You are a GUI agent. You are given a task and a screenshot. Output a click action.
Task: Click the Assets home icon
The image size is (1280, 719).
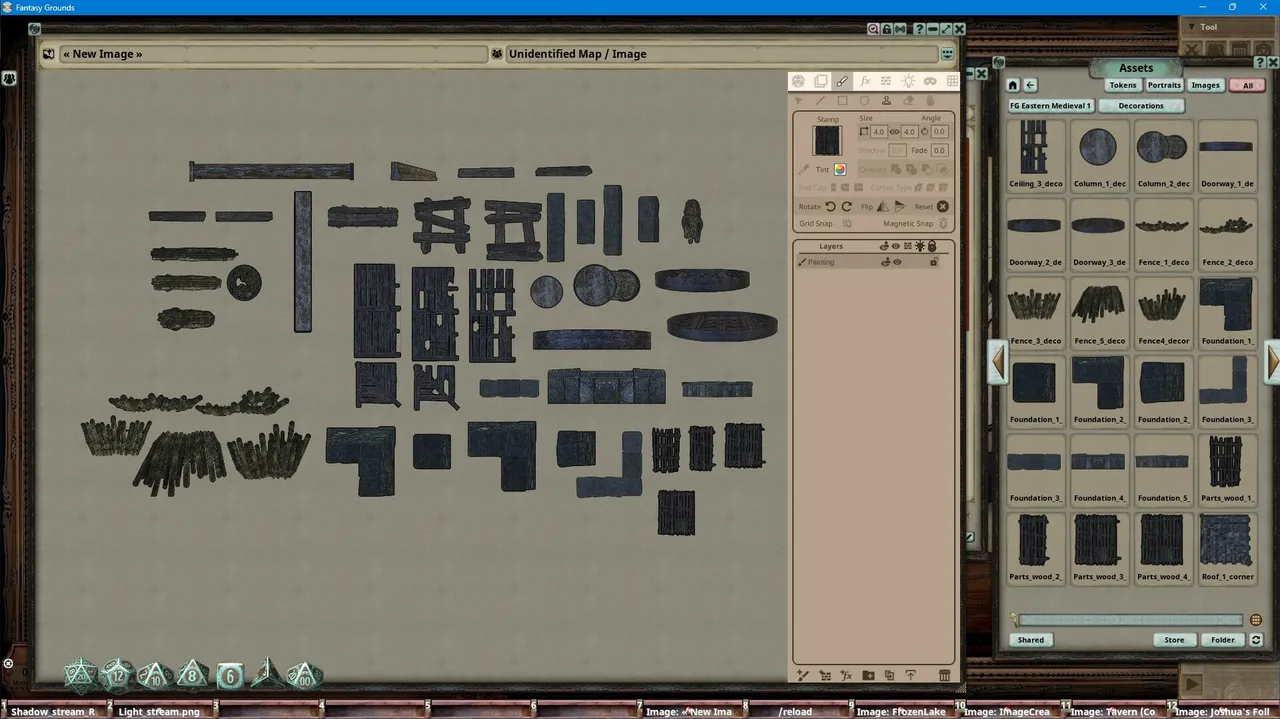(1013, 85)
